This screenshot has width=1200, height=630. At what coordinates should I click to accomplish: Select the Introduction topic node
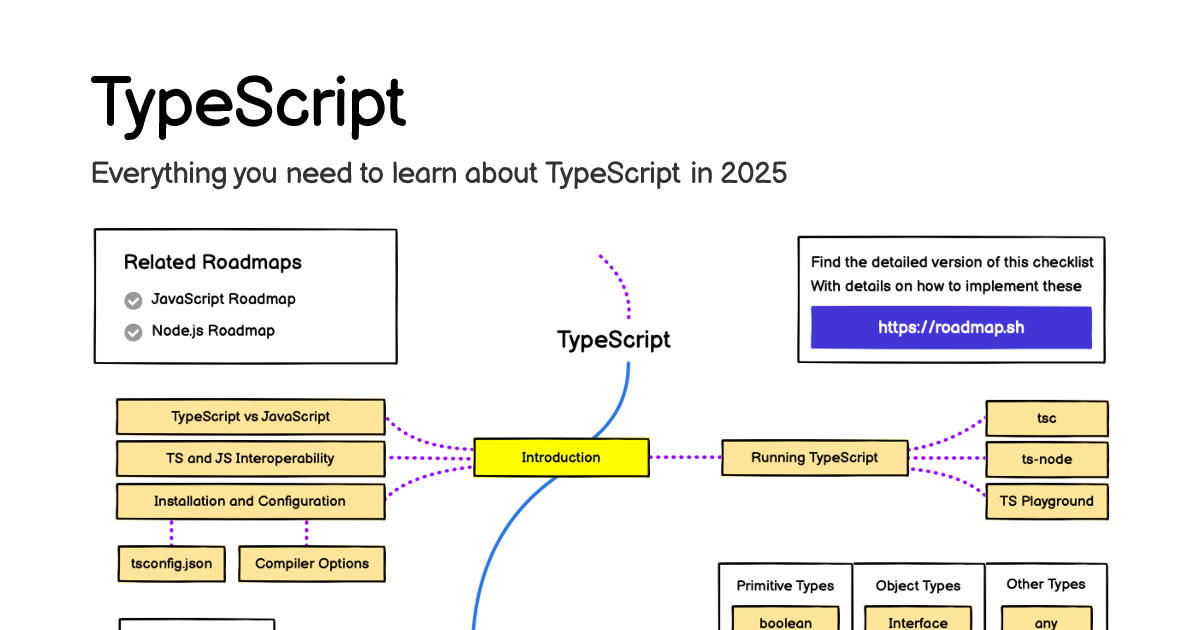coord(561,457)
